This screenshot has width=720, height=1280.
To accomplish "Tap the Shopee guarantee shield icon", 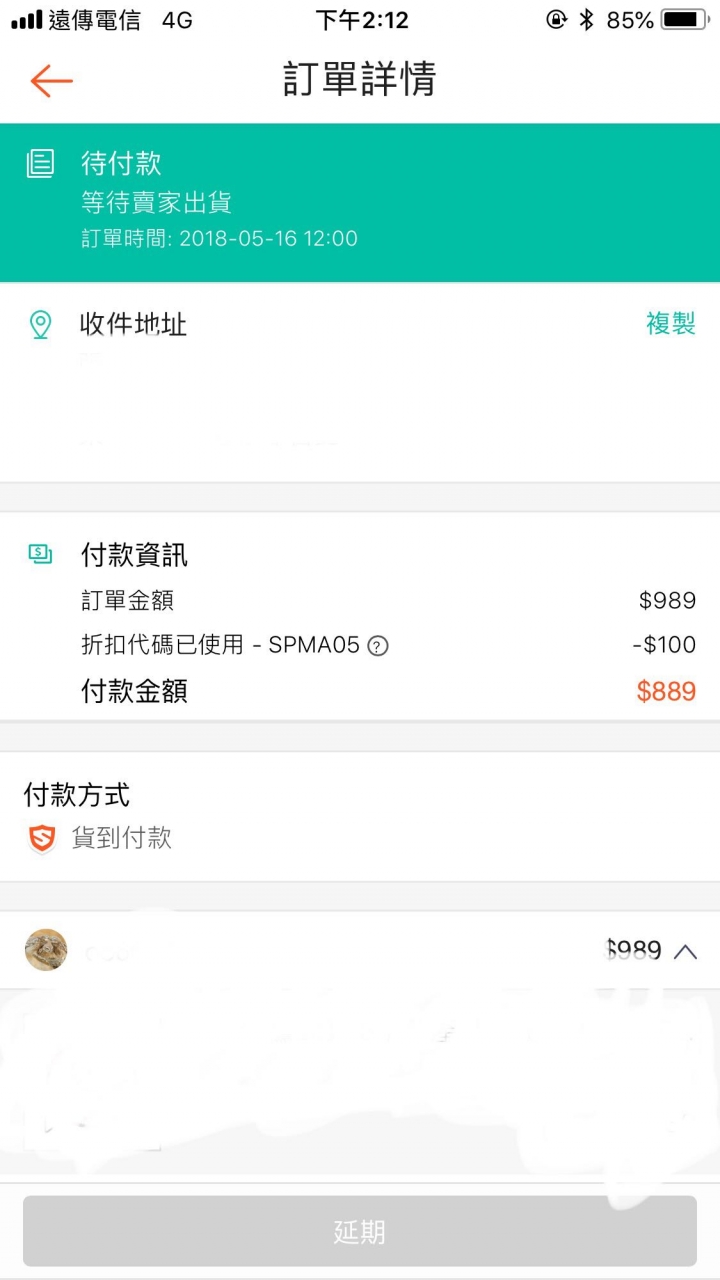I will click(x=42, y=838).
